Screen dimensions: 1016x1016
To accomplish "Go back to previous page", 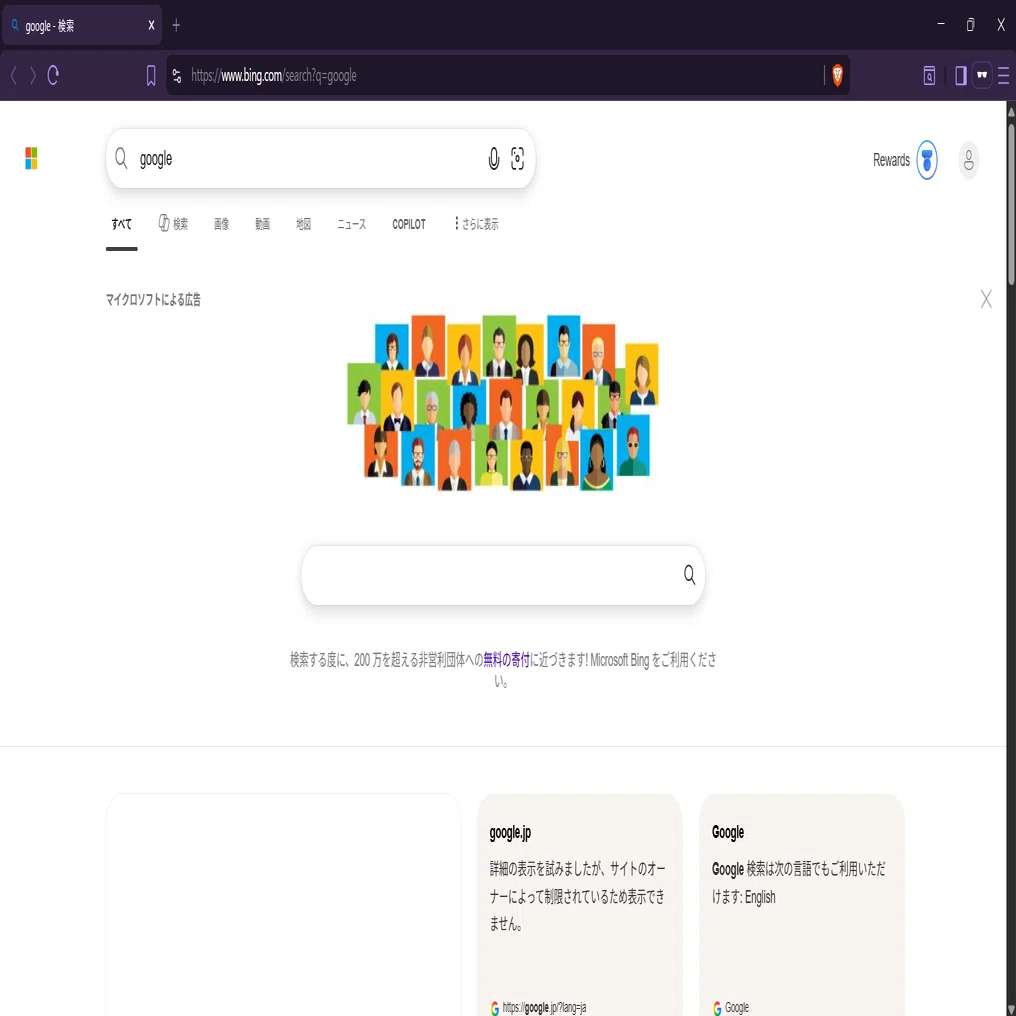I will (14, 76).
